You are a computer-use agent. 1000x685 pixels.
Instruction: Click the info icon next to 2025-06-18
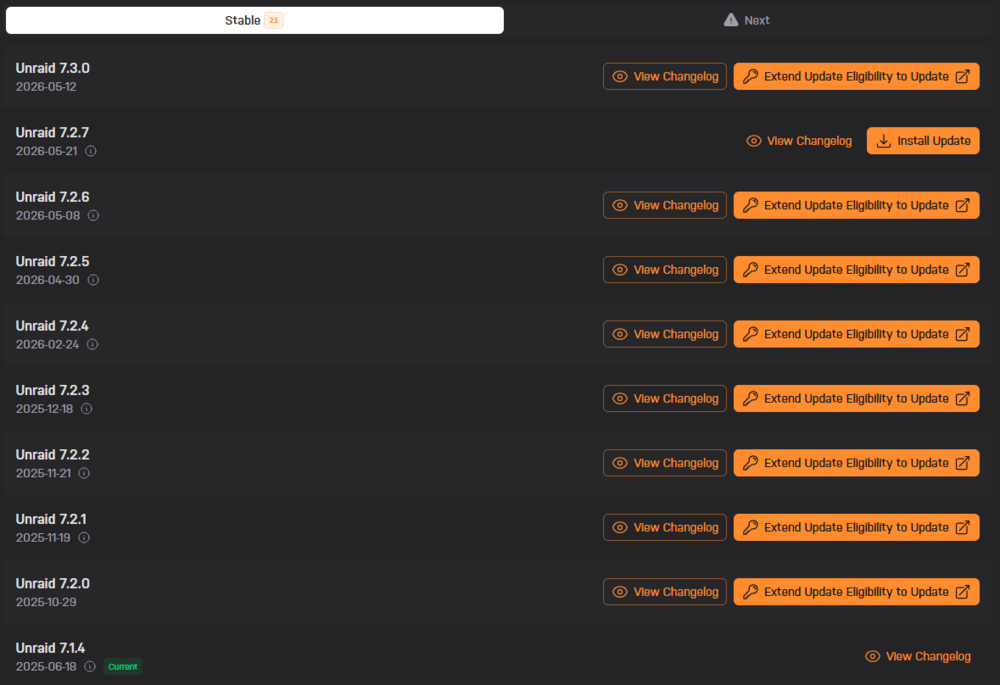[x=90, y=667]
